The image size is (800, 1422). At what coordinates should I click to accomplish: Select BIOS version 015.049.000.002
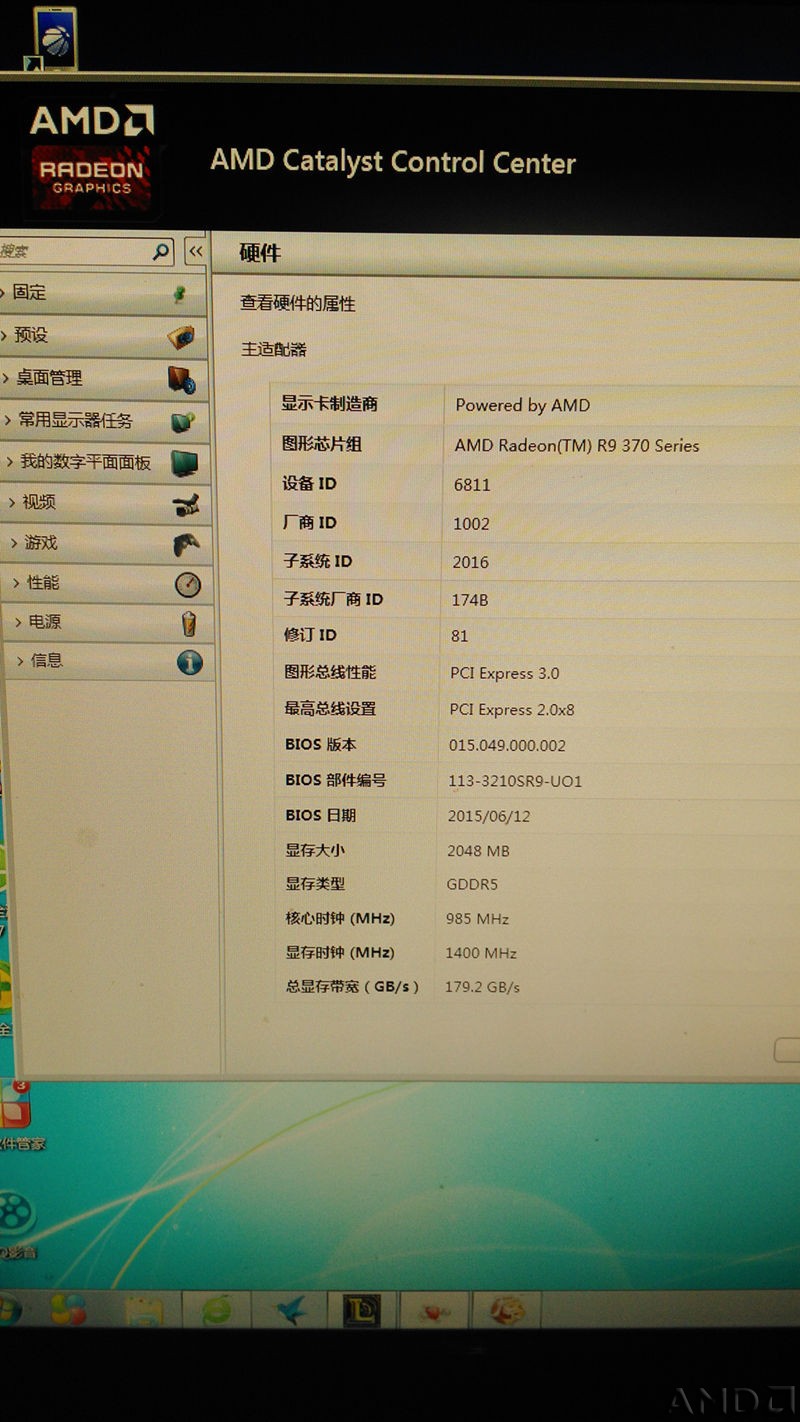click(x=507, y=746)
